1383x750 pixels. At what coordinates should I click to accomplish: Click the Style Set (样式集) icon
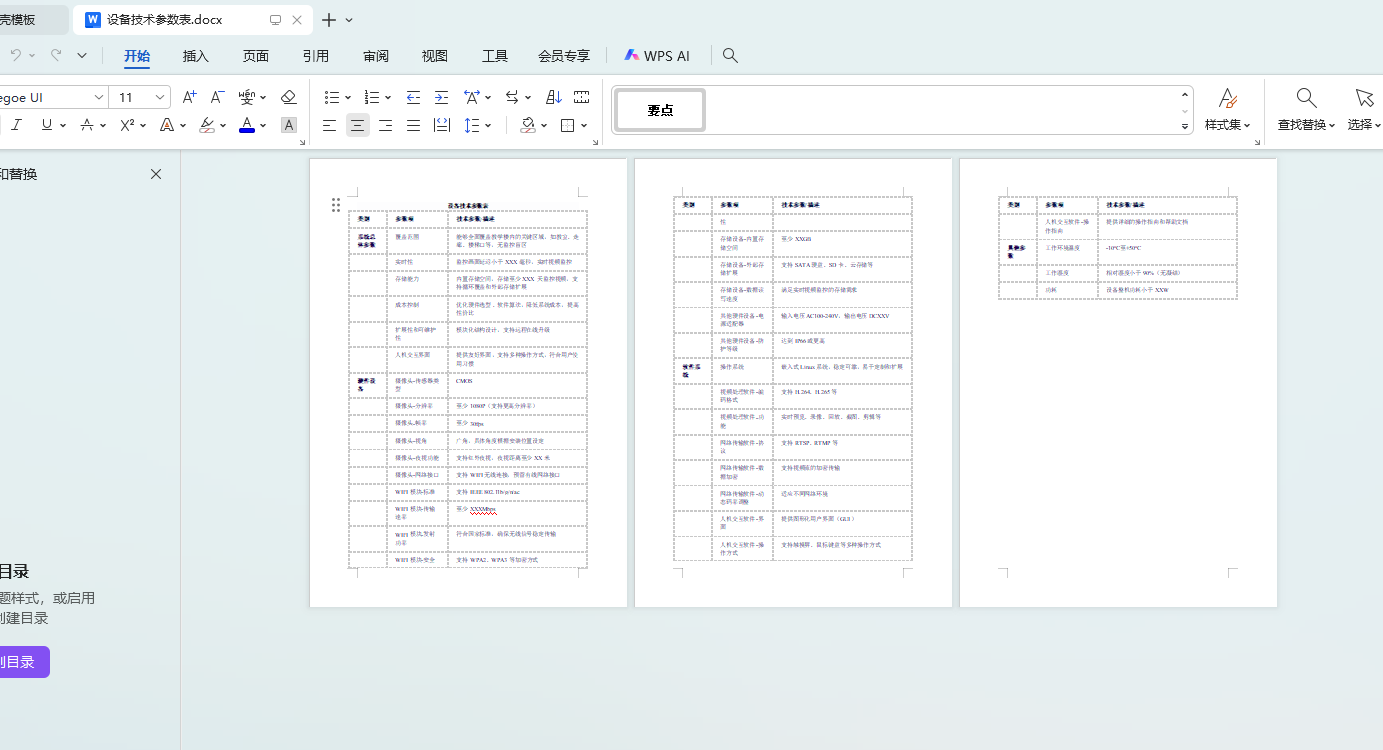tap(1228, 98)
